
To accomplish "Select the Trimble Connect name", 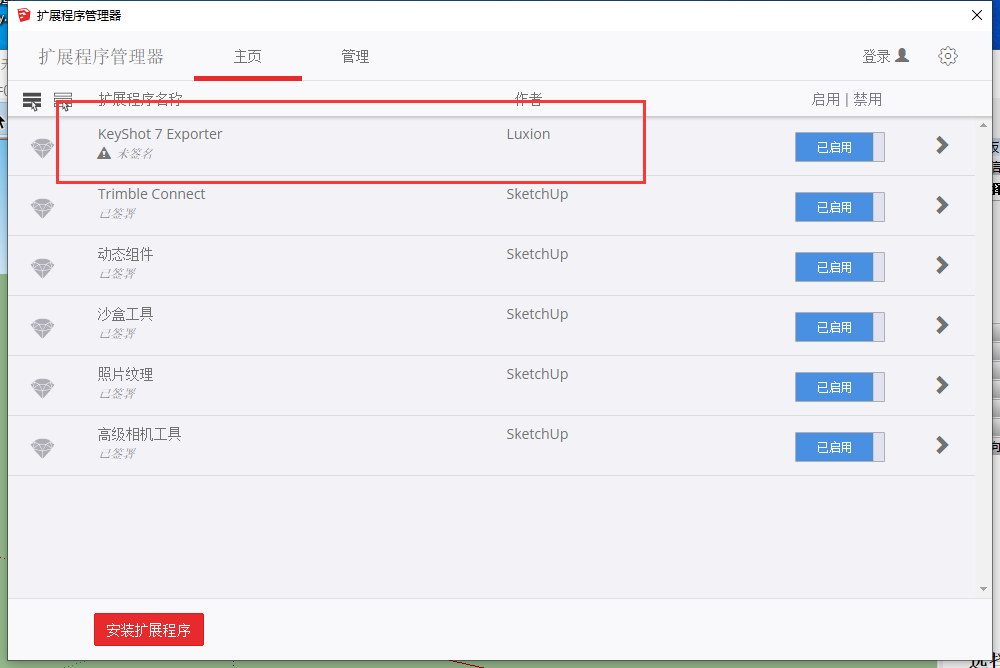I will (x=151, y=194).
